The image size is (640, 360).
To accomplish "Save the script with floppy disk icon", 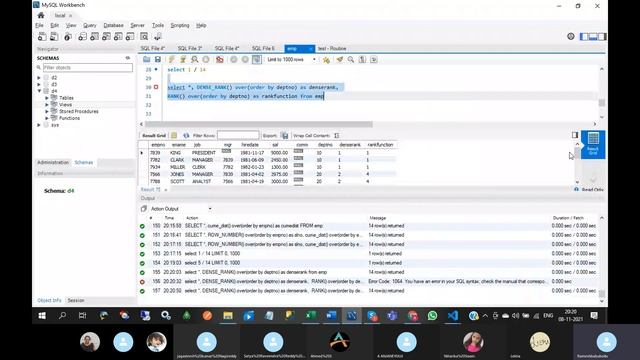I will (x=158, y=60).
